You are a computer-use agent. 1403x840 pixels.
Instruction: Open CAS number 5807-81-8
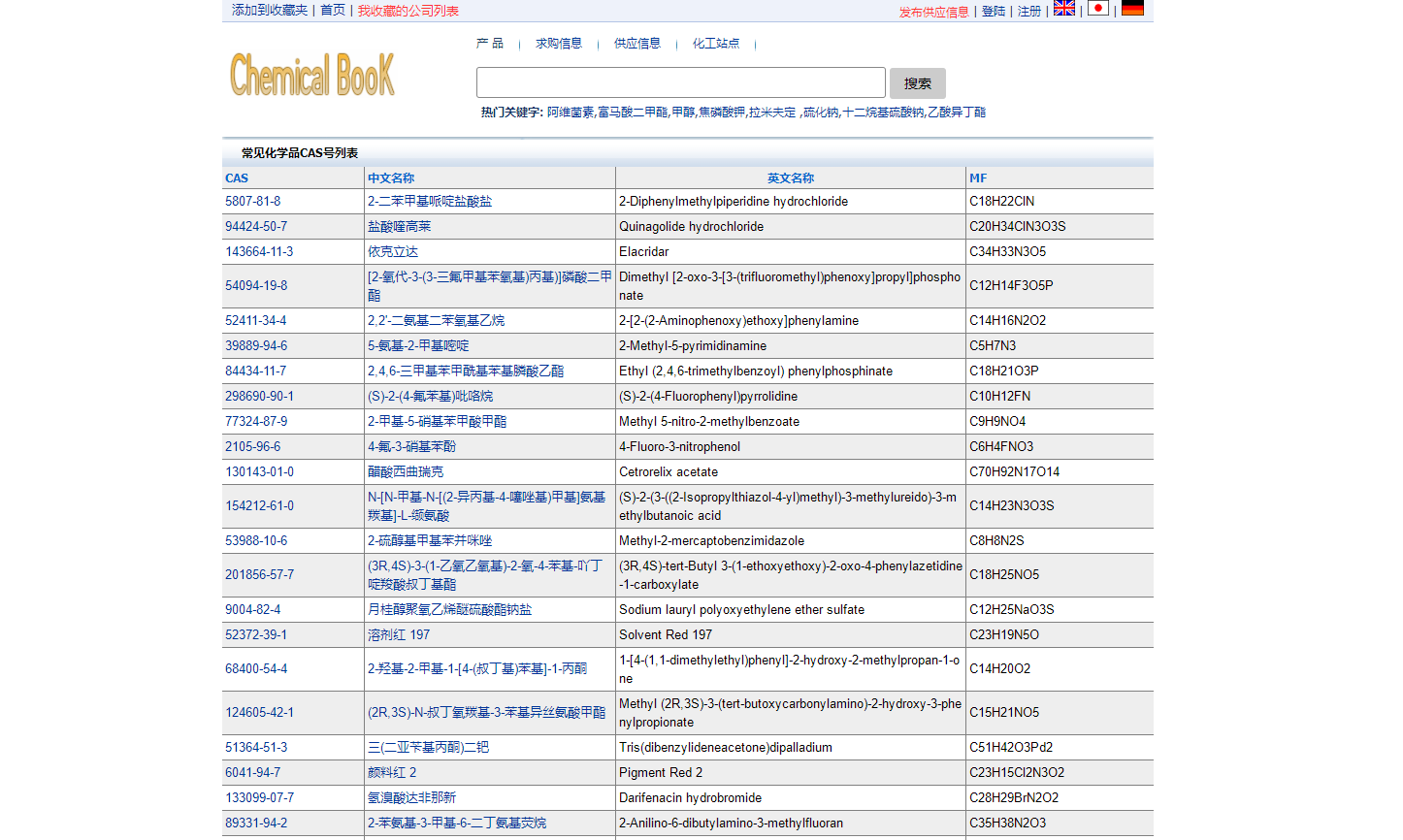point(252,202)
